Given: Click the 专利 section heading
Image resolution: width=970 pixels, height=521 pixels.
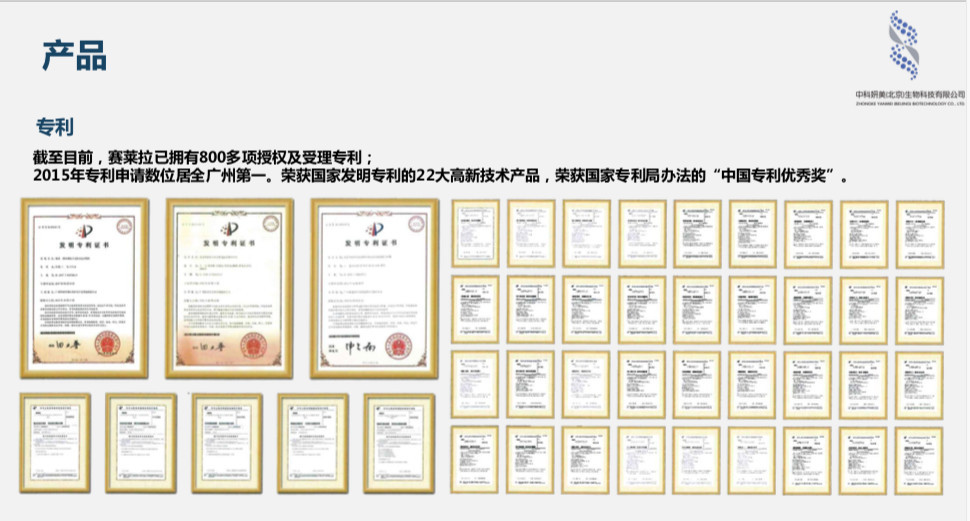Looking at the screenshot, I should [x=55, y=127].
